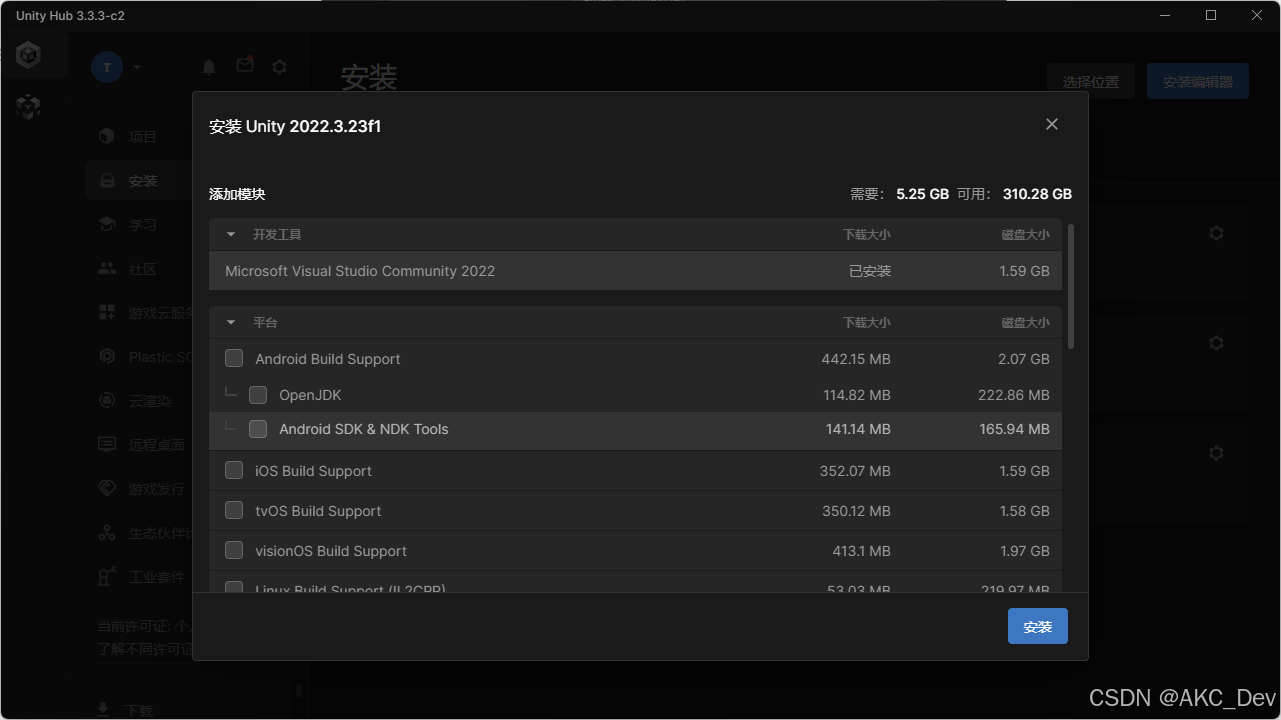Click the 选择位置 button
The height and width of the screenshot is (720, 1281).
tap(1091, 81)
